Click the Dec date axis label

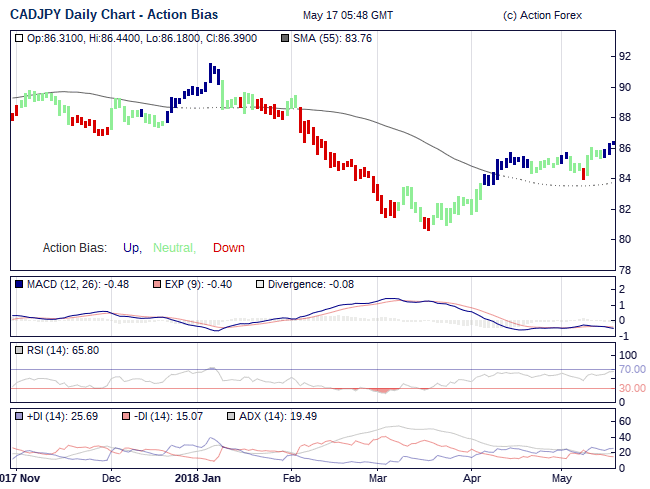pos(112,478)
